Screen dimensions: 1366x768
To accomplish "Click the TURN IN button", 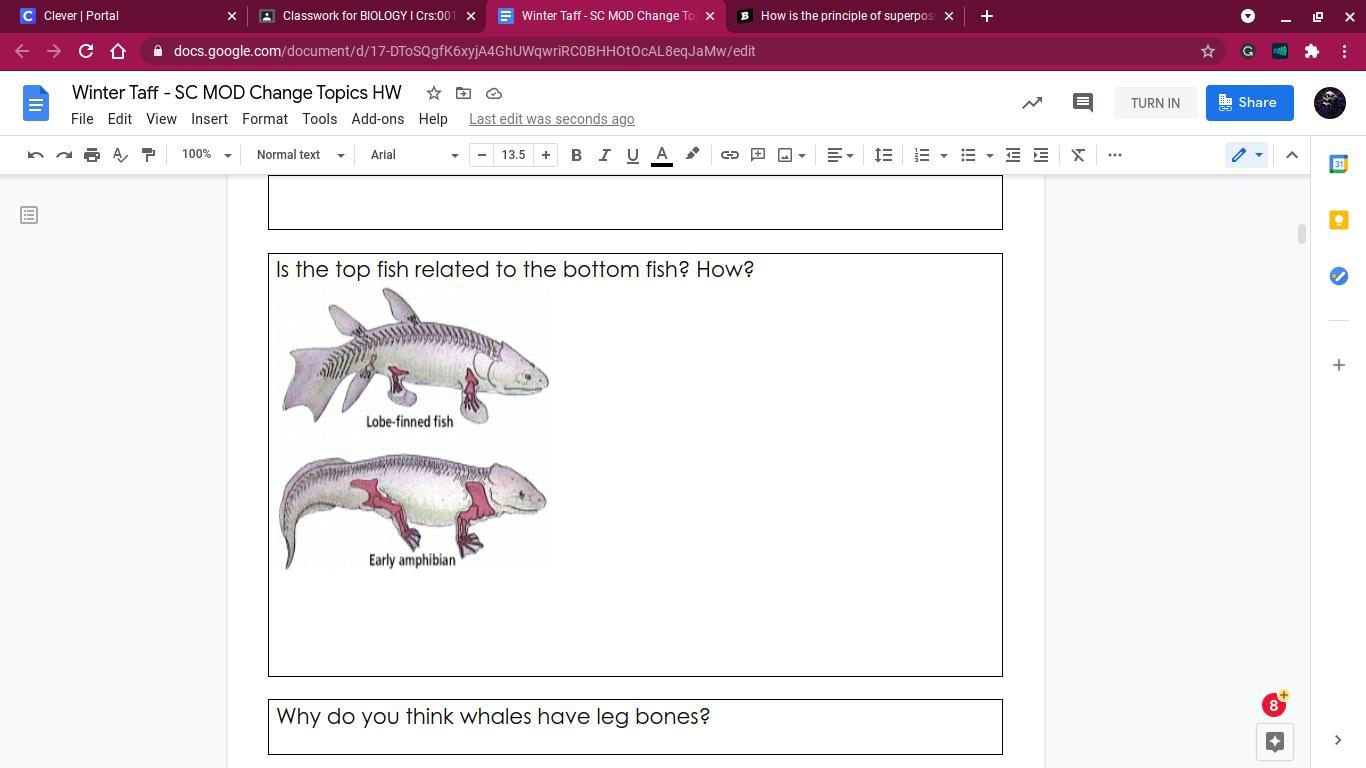I will [x=1155, y=103].
